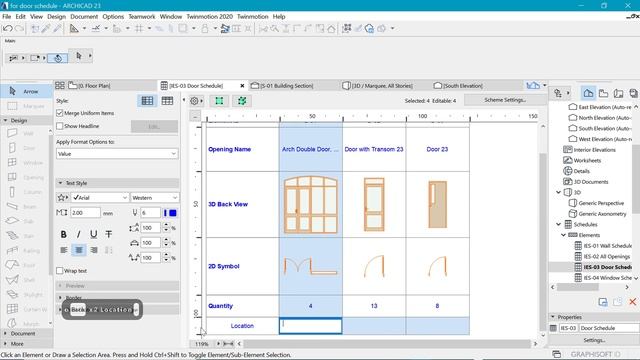
Task: Open Apply Format Options dropdown showing Value
Action: 117,154
